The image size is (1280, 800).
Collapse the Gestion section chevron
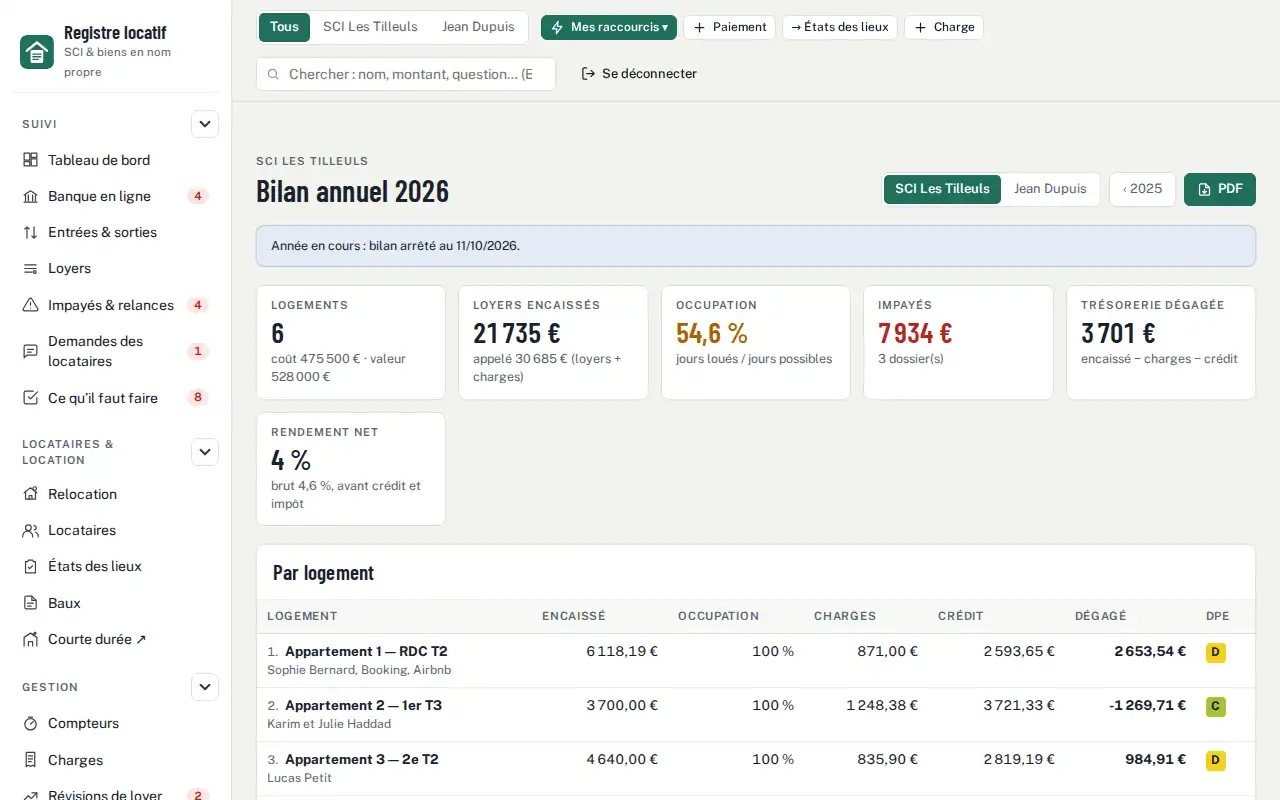pos(205,687)
